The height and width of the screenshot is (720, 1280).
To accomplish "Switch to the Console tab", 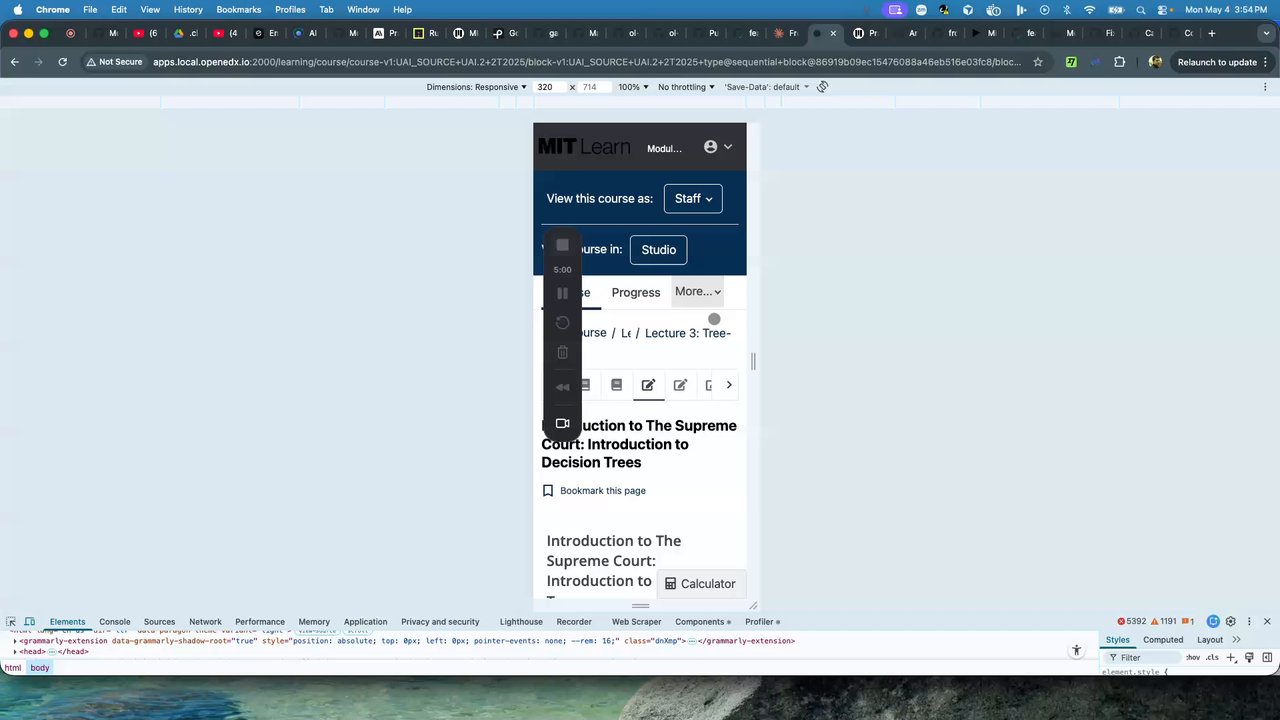I will 114,622.
